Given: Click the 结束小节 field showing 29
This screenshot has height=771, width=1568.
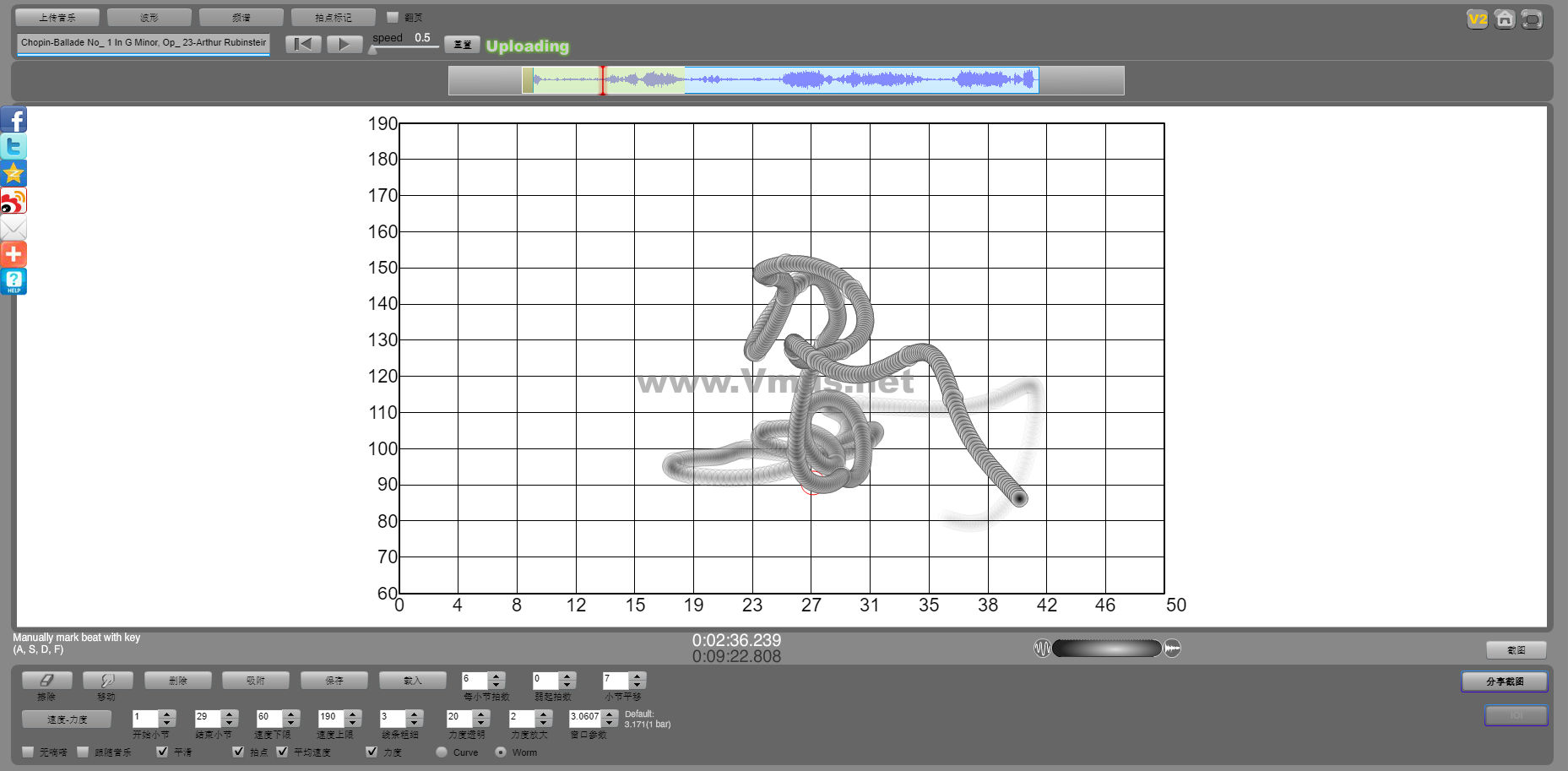Looking at the screenshot, I should click(x=208, y=718).
